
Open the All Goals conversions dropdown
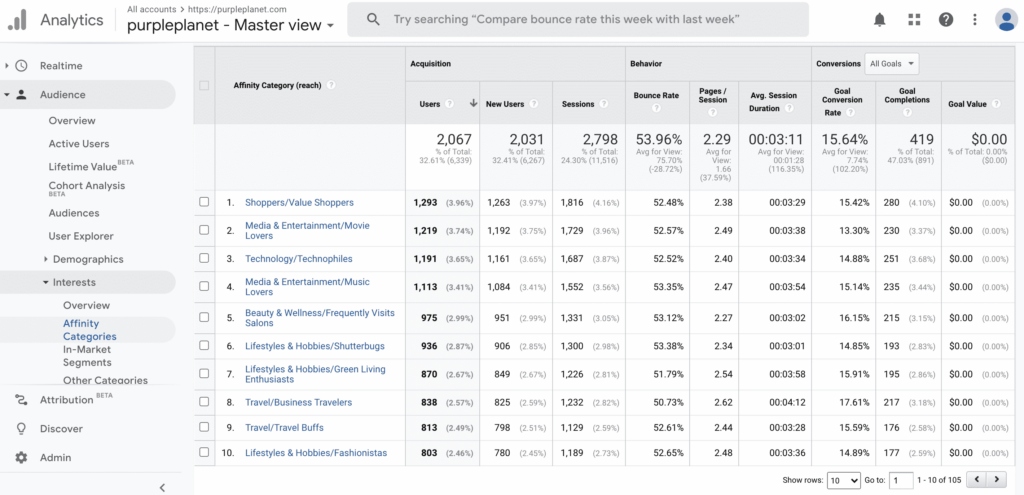coord(893,64)
